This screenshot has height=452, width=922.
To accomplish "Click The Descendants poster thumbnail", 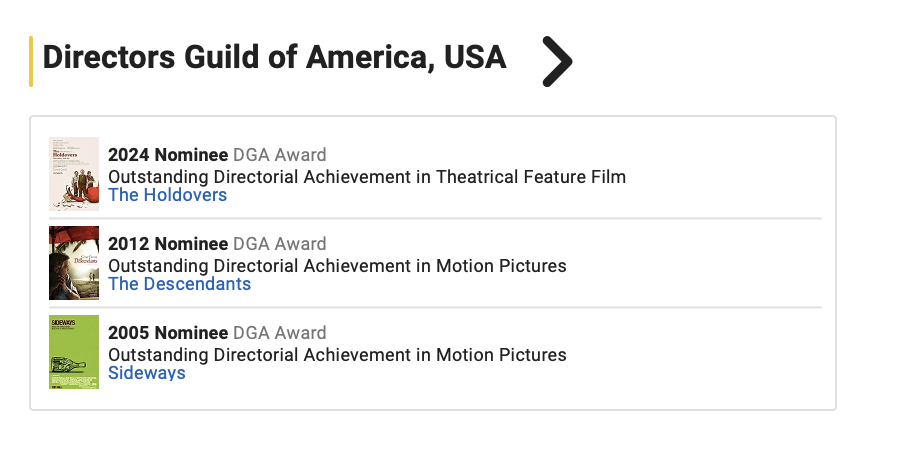I will click(74, 263).
